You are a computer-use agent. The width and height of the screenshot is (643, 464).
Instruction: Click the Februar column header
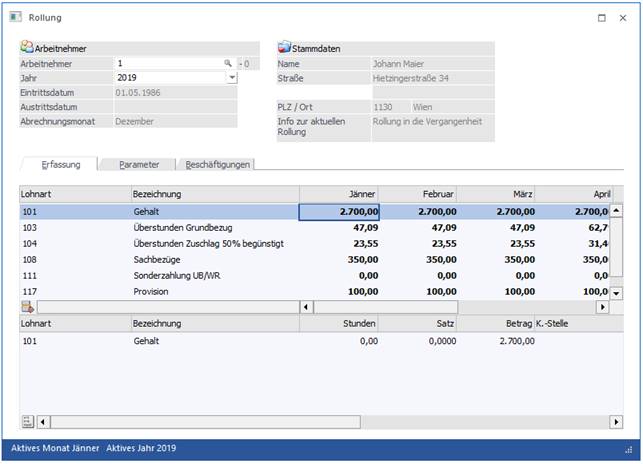point(419,194)
